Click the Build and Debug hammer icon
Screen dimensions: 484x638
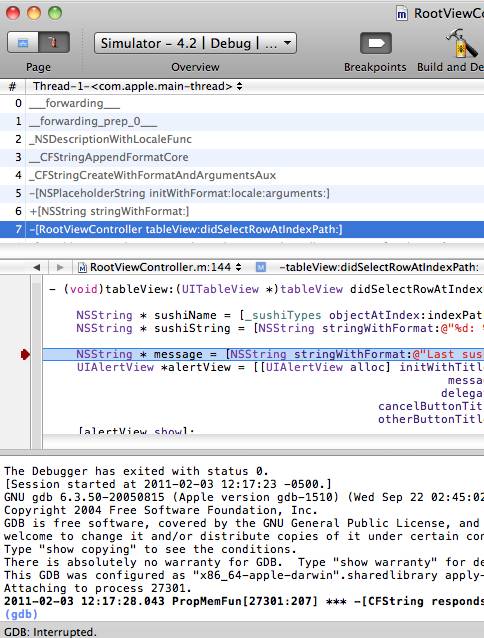(x=462, y=43)
